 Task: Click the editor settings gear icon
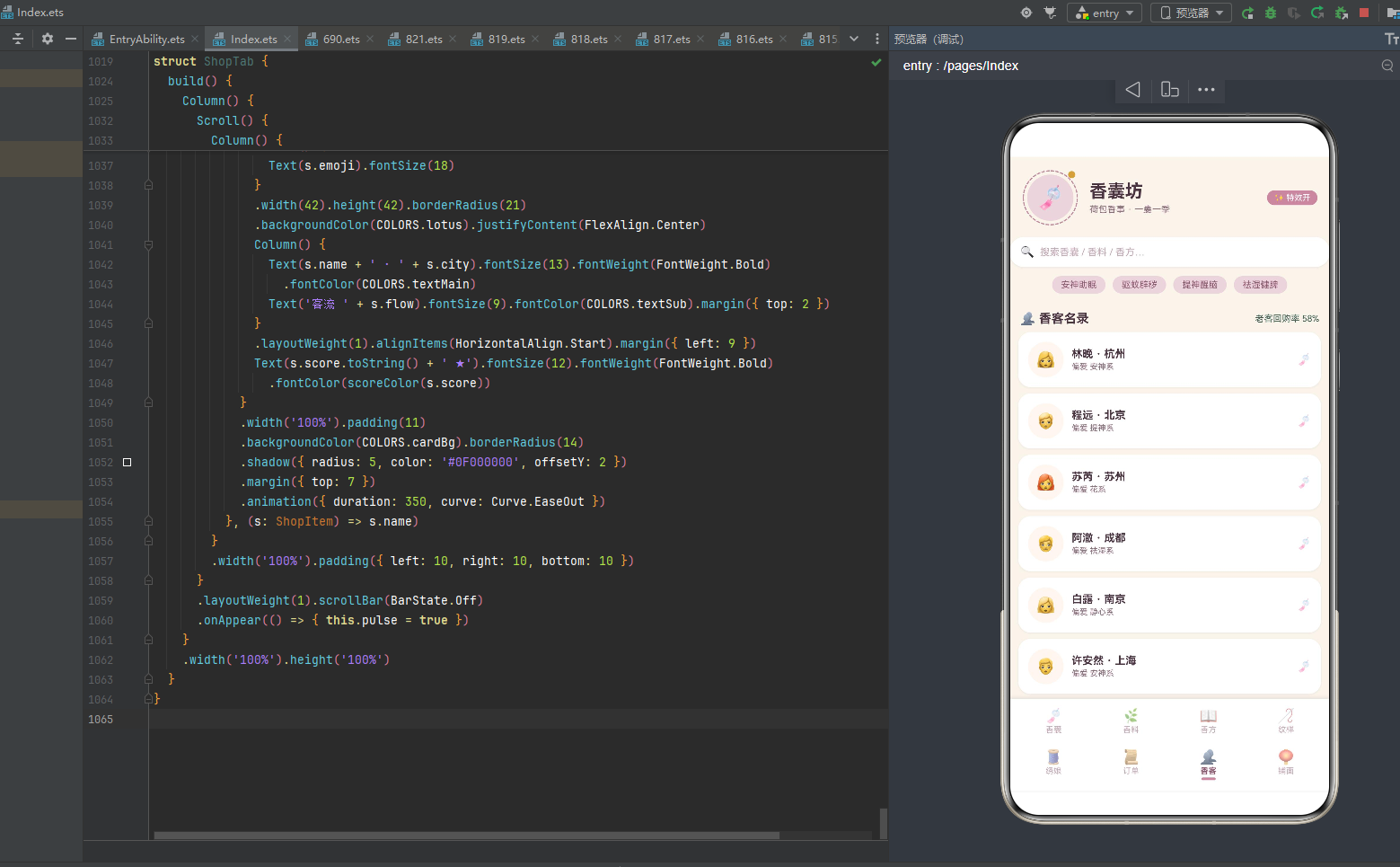point(48,39)
